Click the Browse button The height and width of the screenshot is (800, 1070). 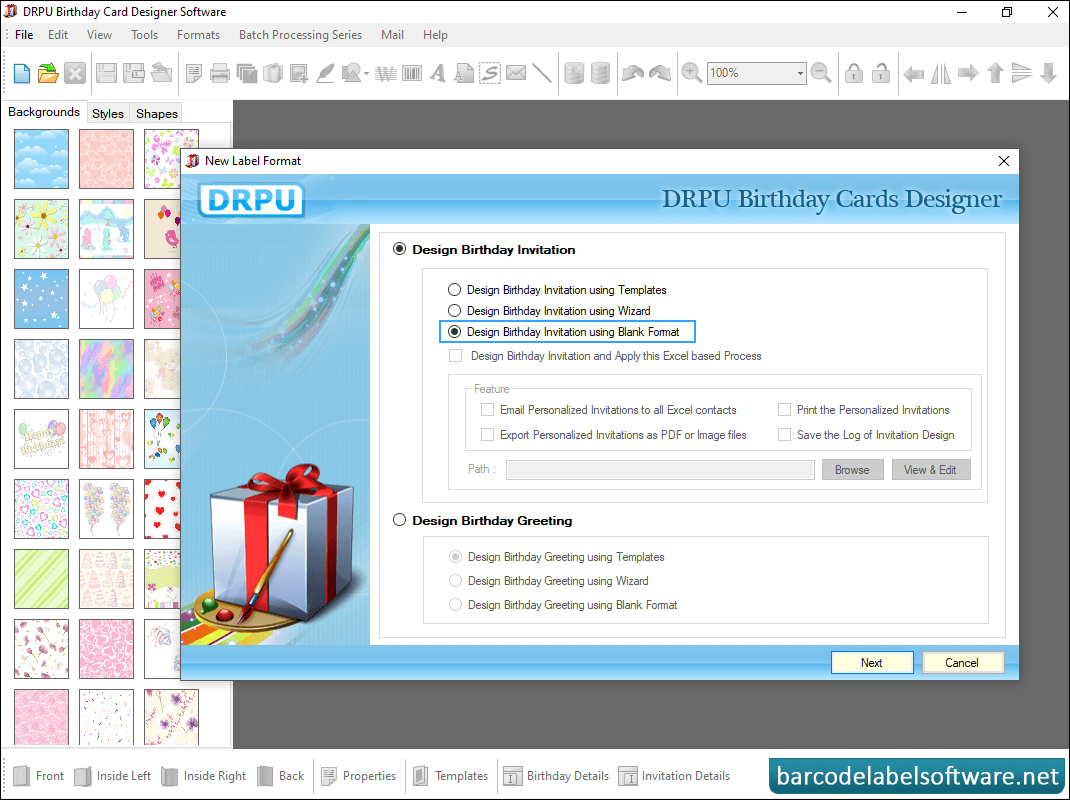tap(852, 470)
